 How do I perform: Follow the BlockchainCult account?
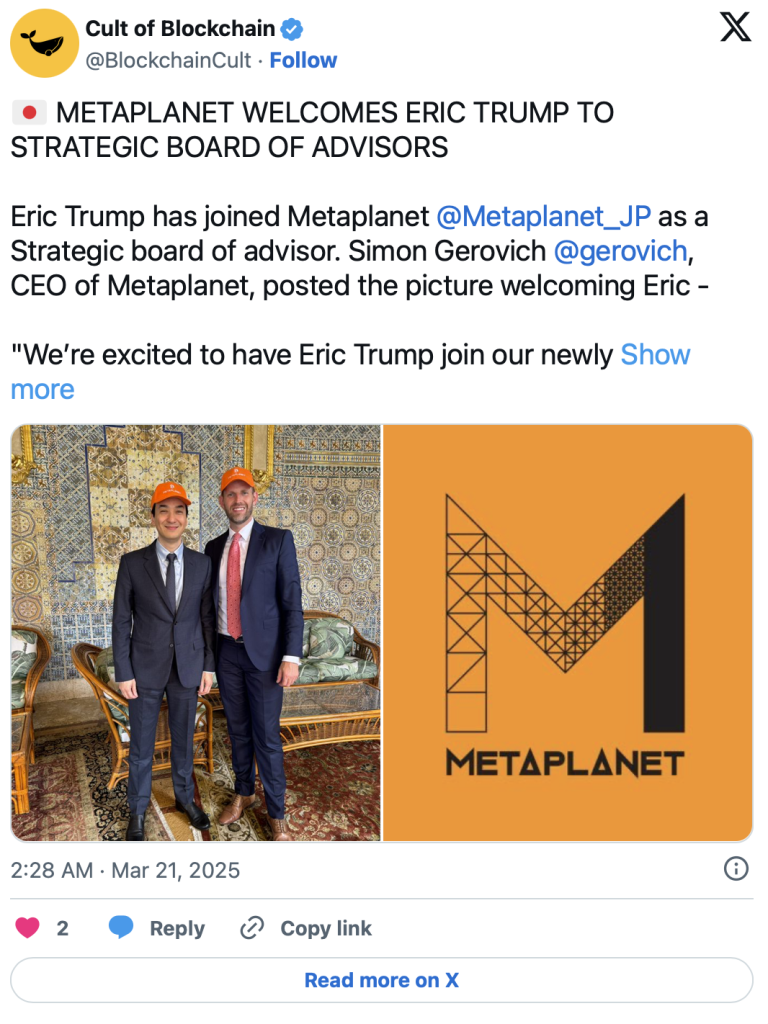pyautogui.click(x=303, y=60)
